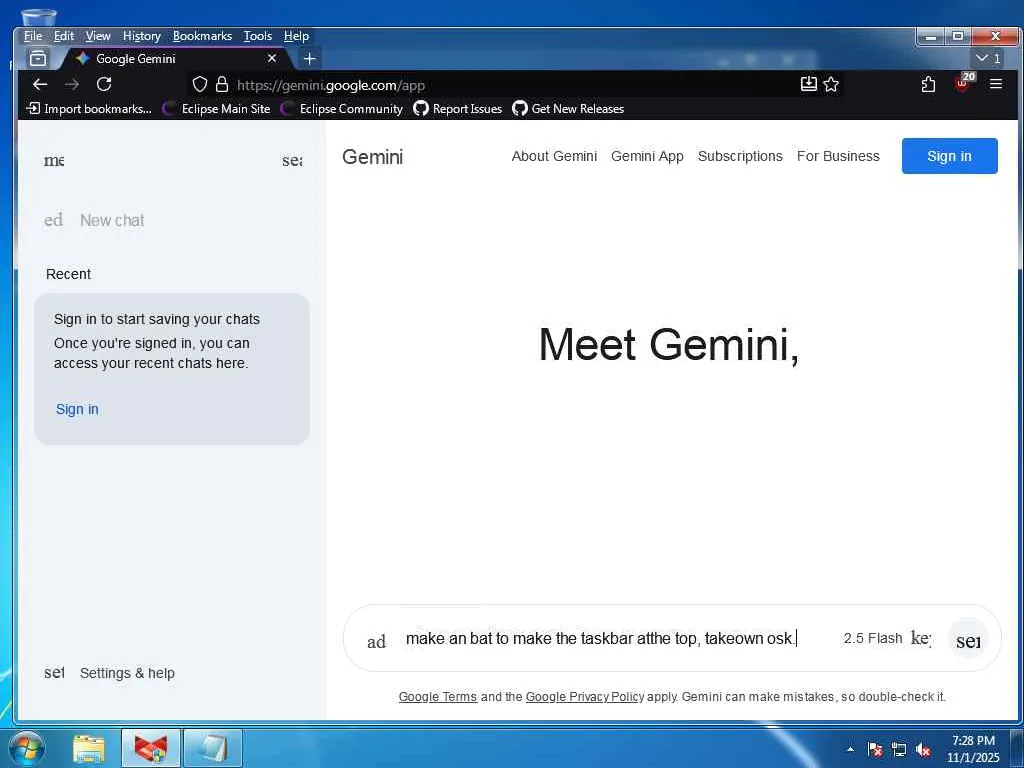Image resolution: width=1024 pixels, height=768 pixels.
Task: Click the padlock site information icon
Action: (222, 84)
